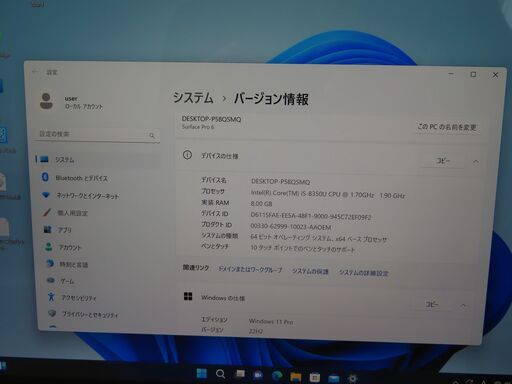Collapse the デバイスの仕様 section chevron

click(x=476, y=162)
